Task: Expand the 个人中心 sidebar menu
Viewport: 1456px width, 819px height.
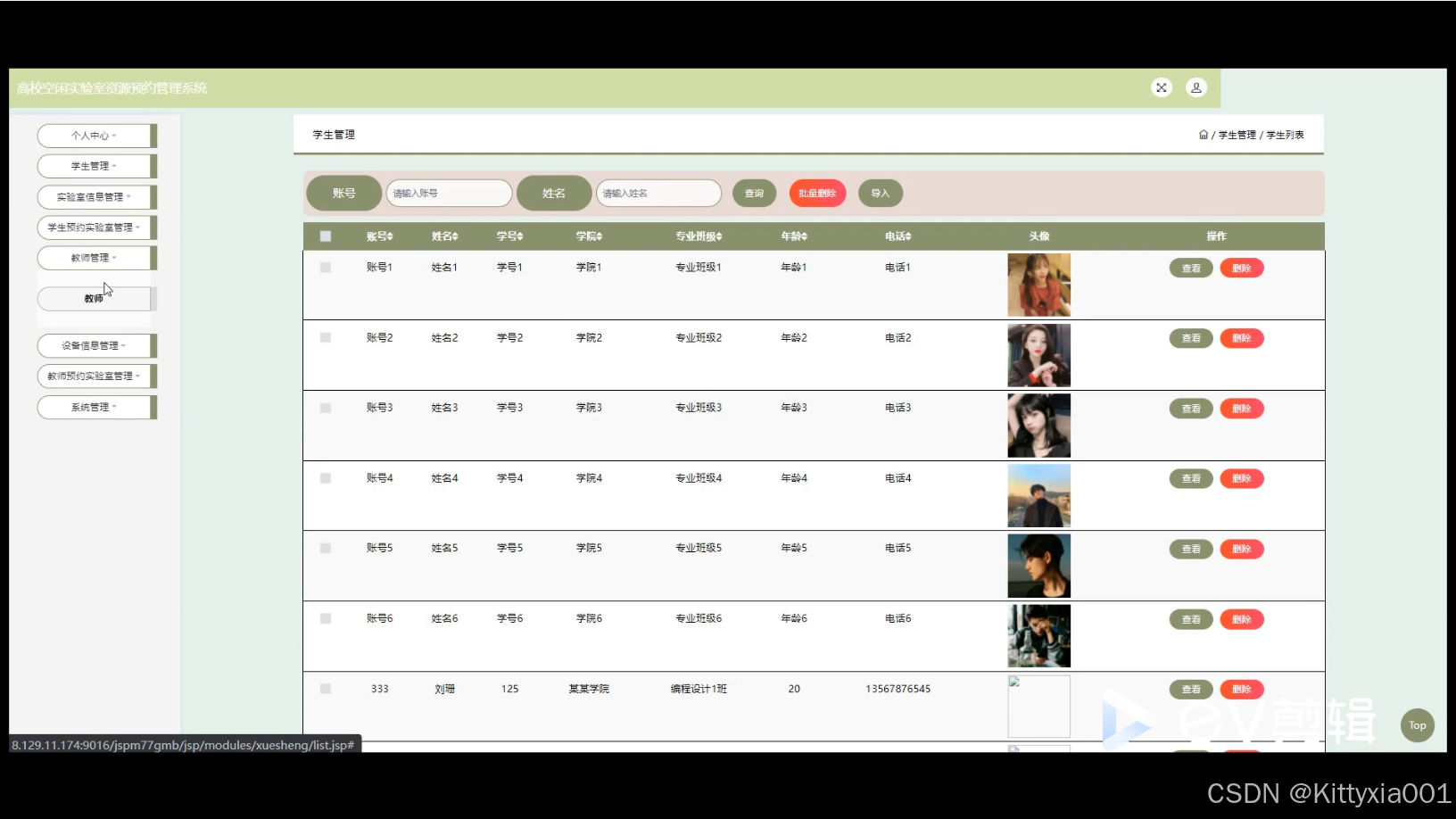Action: point(95,136)
